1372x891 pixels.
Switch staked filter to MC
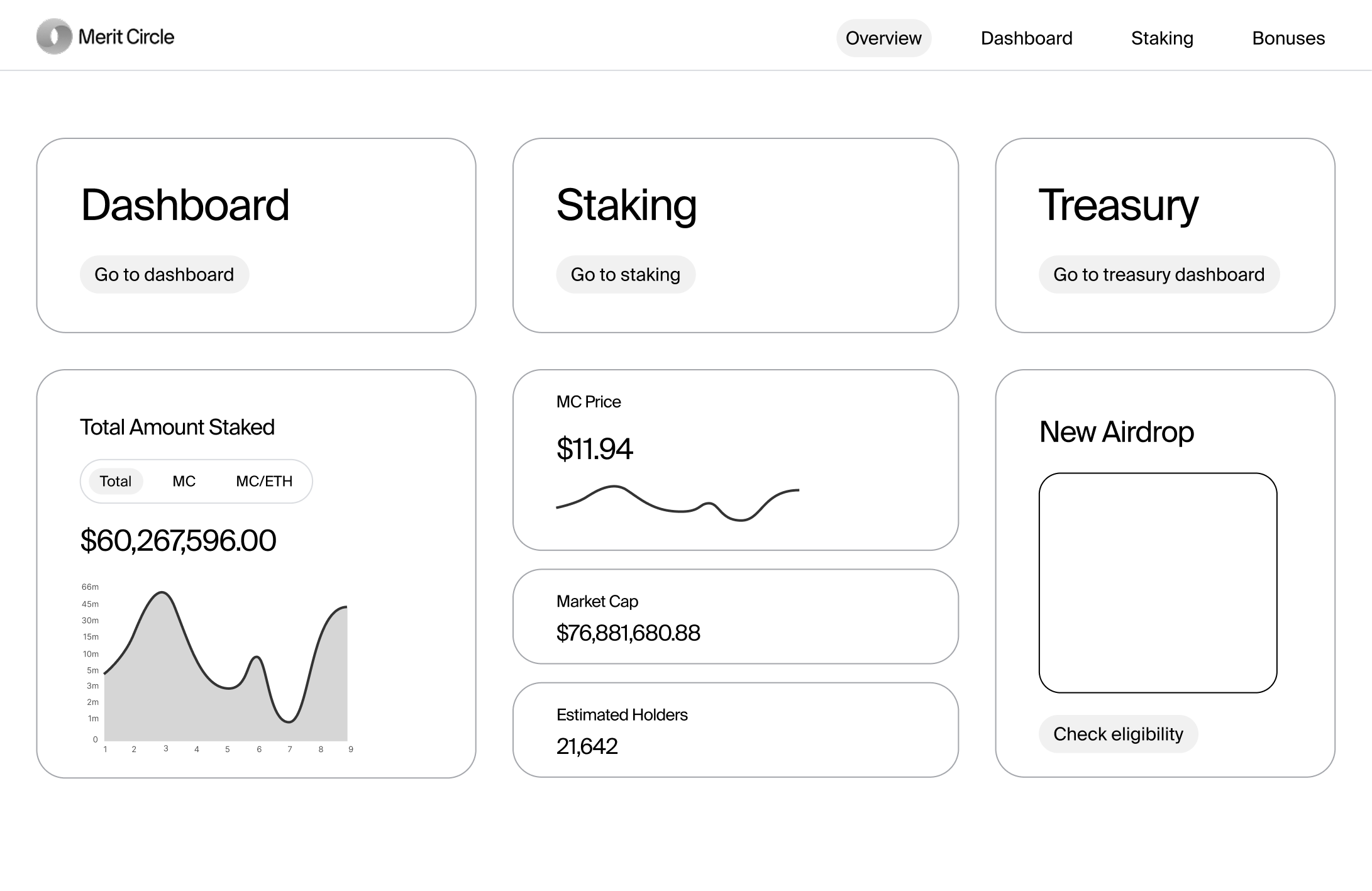click(x=184, y=482)
